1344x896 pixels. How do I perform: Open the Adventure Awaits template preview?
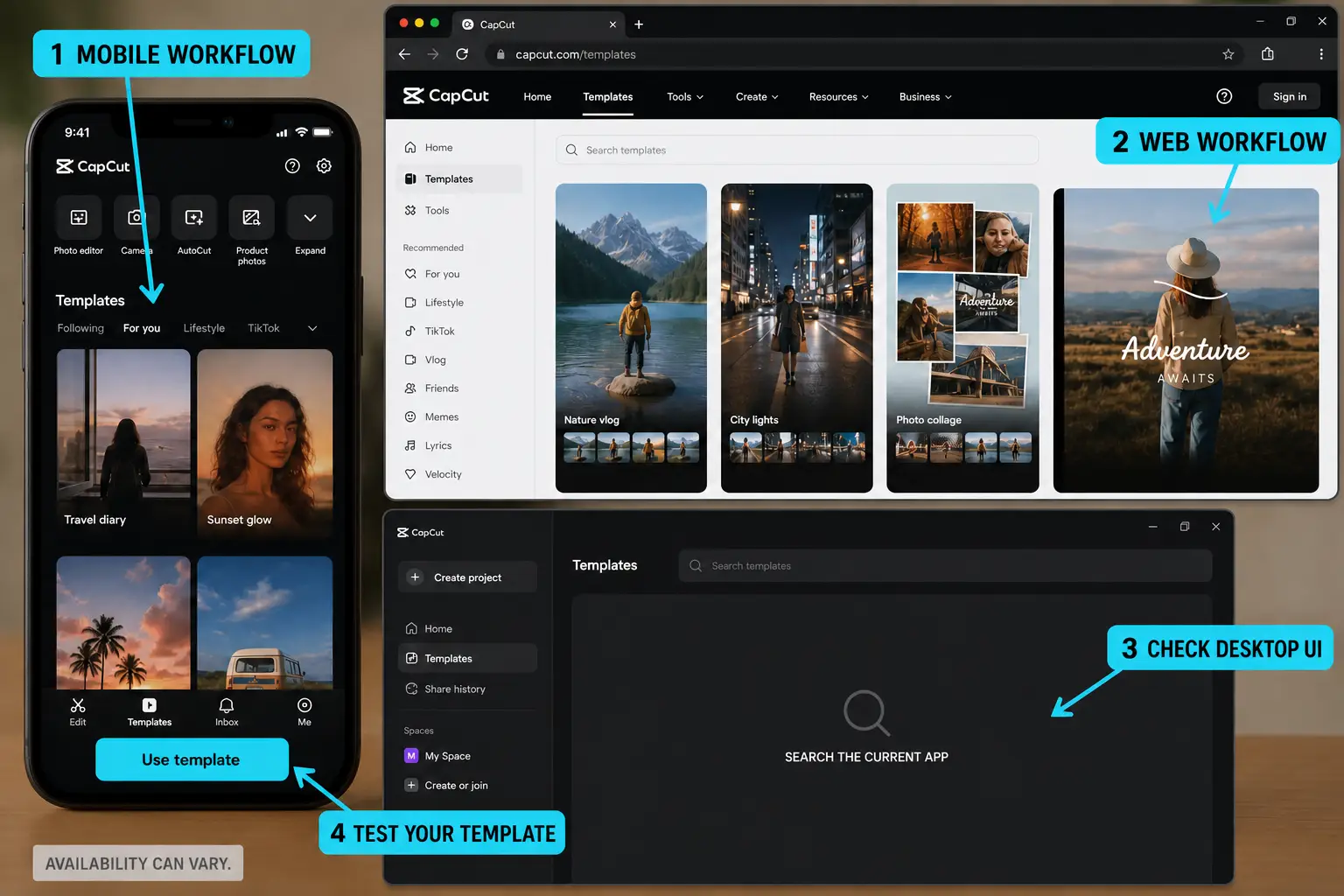1186,340
